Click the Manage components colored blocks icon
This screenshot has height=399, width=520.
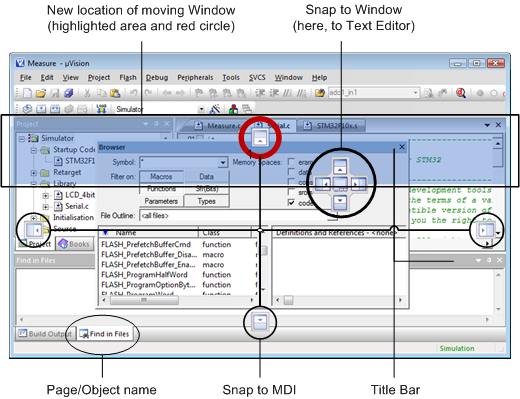click(x=234, y=109)
